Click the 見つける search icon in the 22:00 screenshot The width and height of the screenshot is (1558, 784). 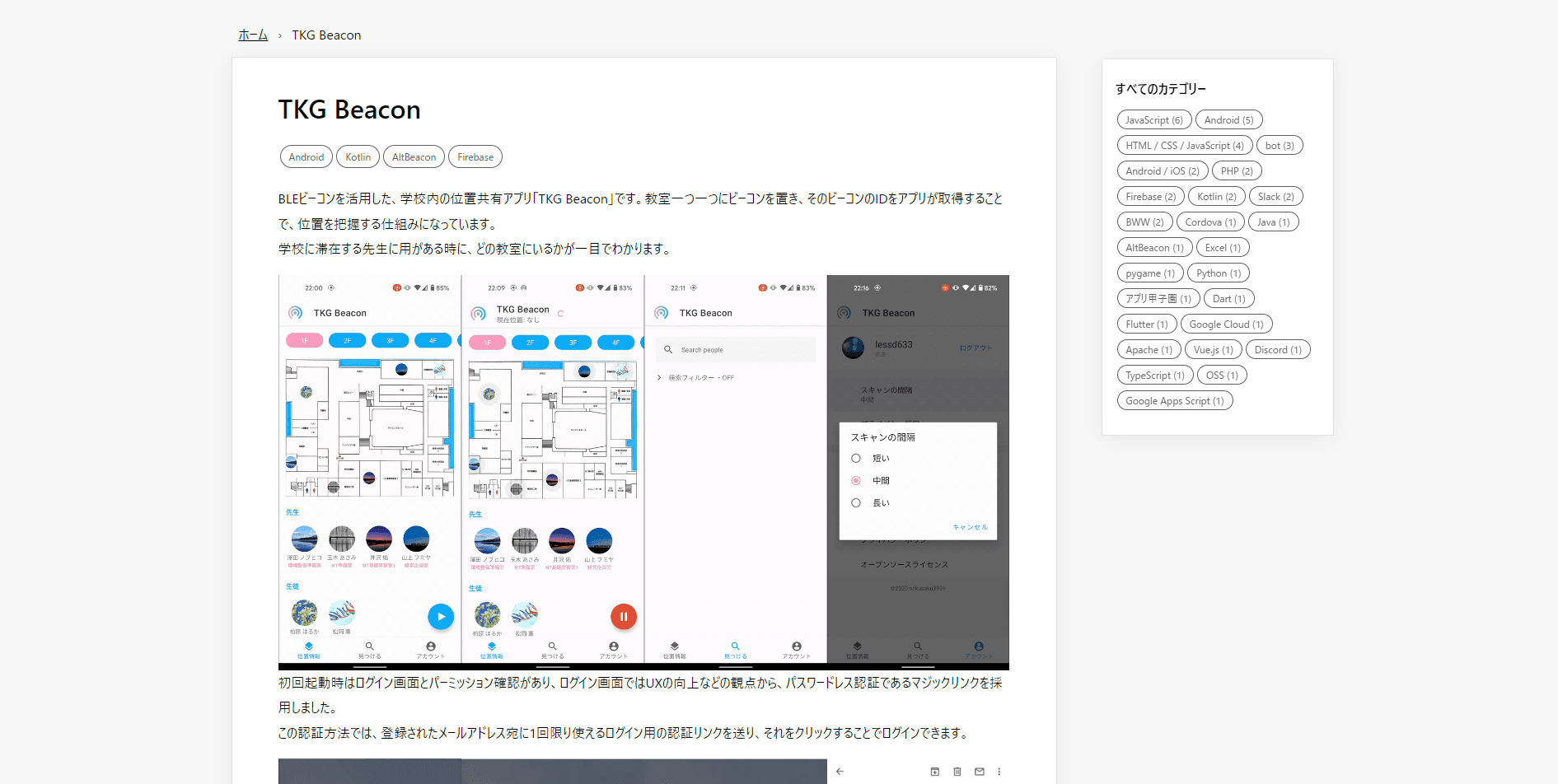tap(370, 646)
